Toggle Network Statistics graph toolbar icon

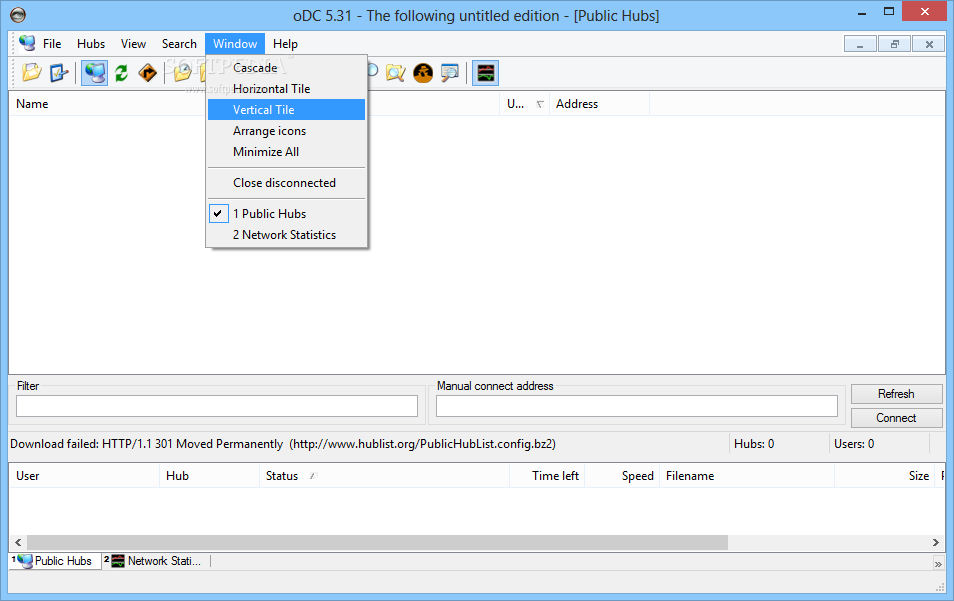click(486, 73)
